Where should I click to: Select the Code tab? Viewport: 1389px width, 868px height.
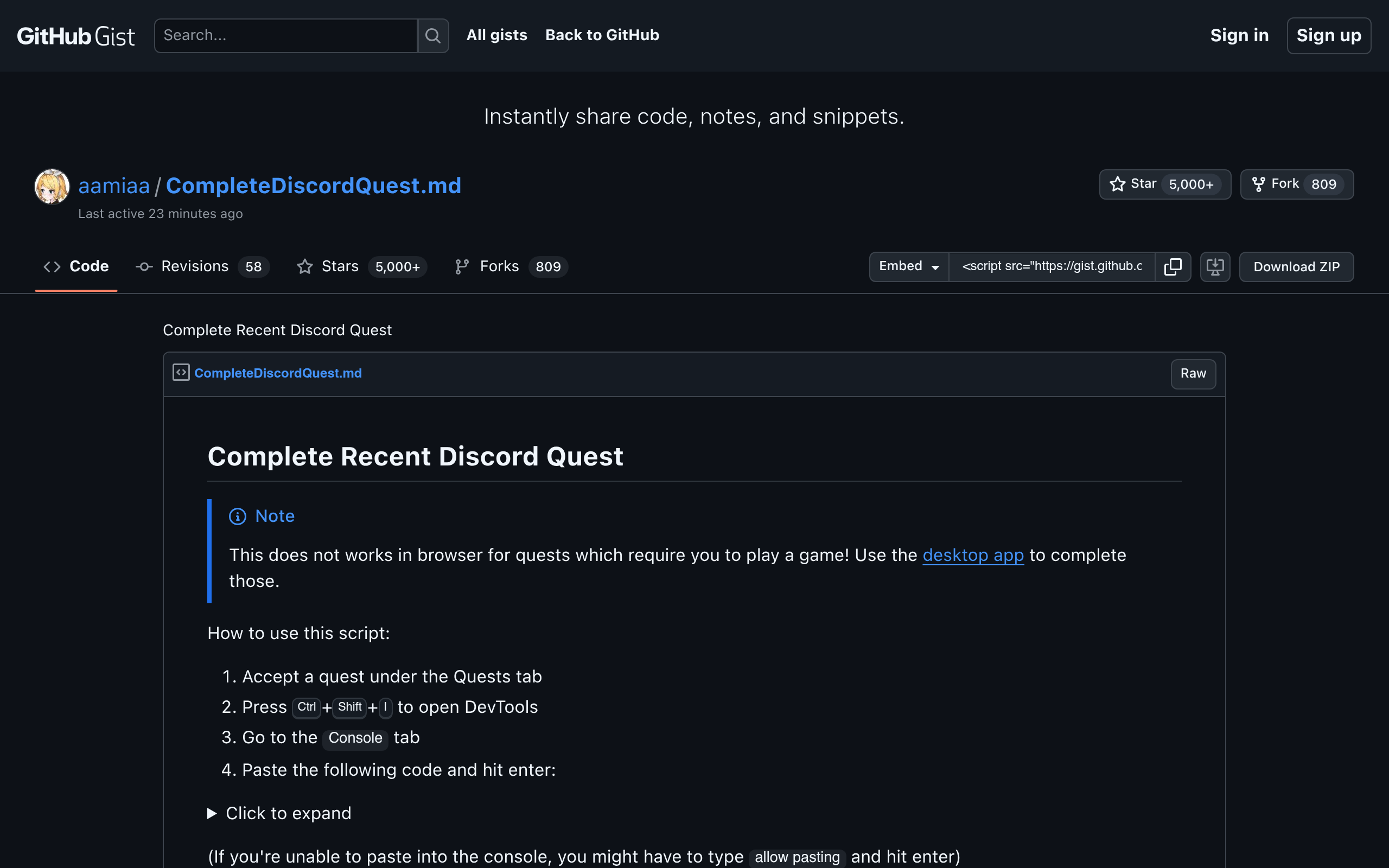76,266
